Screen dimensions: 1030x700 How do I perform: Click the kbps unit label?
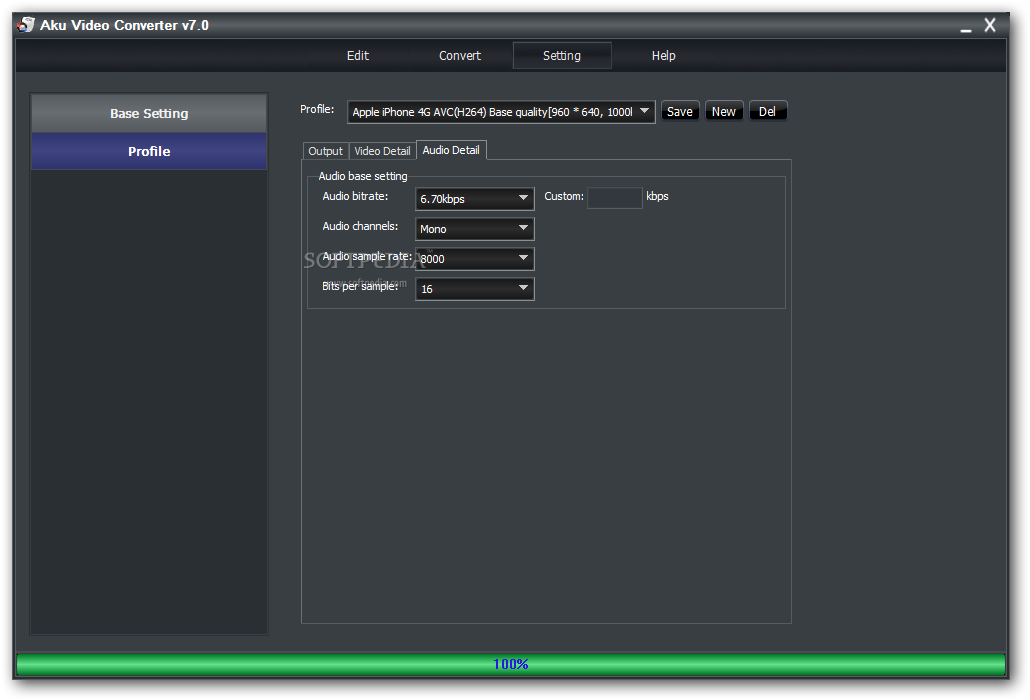coord(657,196)
